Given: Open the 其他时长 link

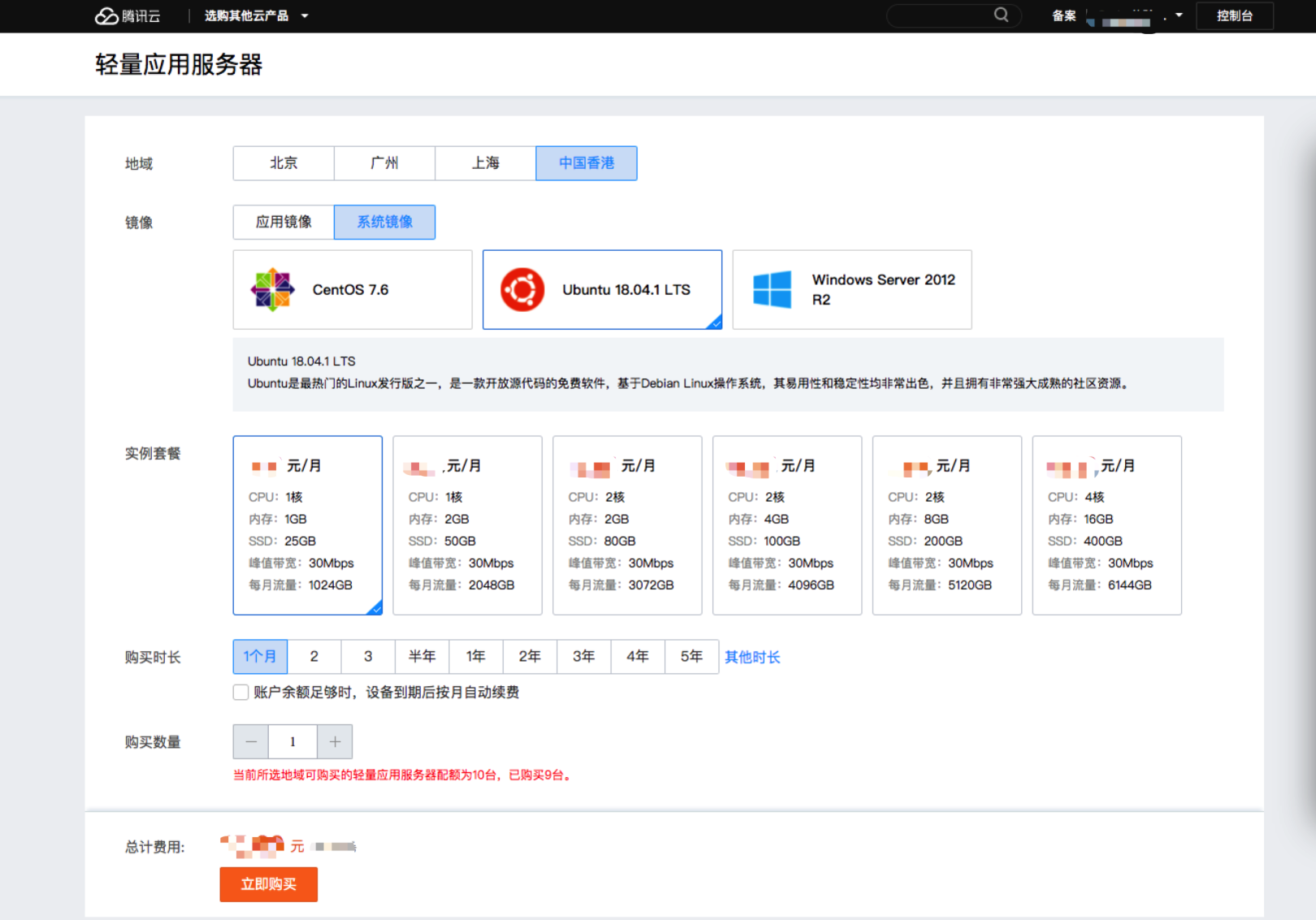Looking at the screenshot, I should 752,657.
